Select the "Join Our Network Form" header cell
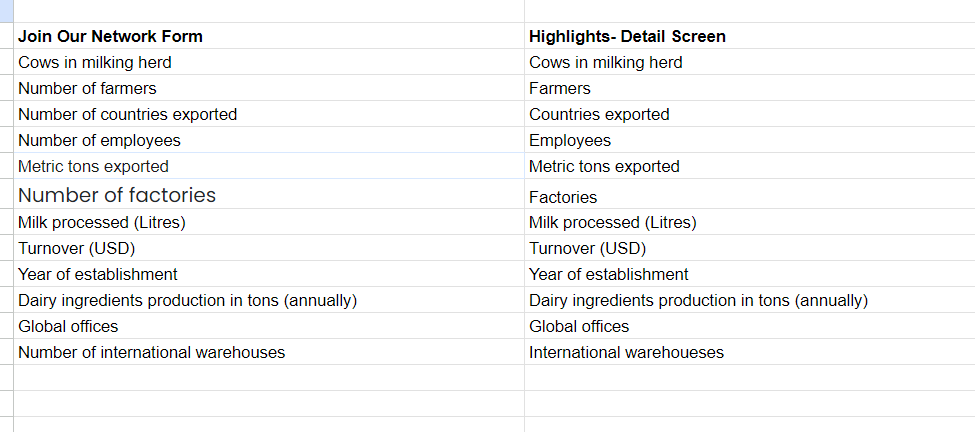Image resolution: width=975 pixels, height=432 pixels. (110, 36)
